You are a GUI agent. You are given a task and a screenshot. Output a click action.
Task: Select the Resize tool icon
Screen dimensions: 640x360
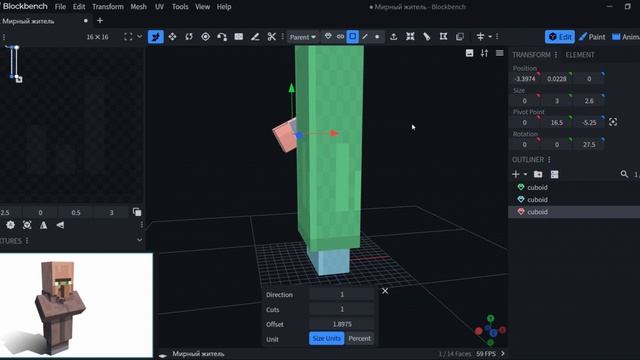(x=172, y=37)
